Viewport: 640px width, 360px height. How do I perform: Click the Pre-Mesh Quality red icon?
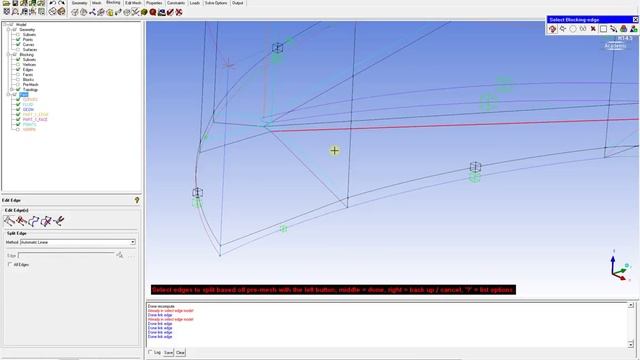pos(153,12)
